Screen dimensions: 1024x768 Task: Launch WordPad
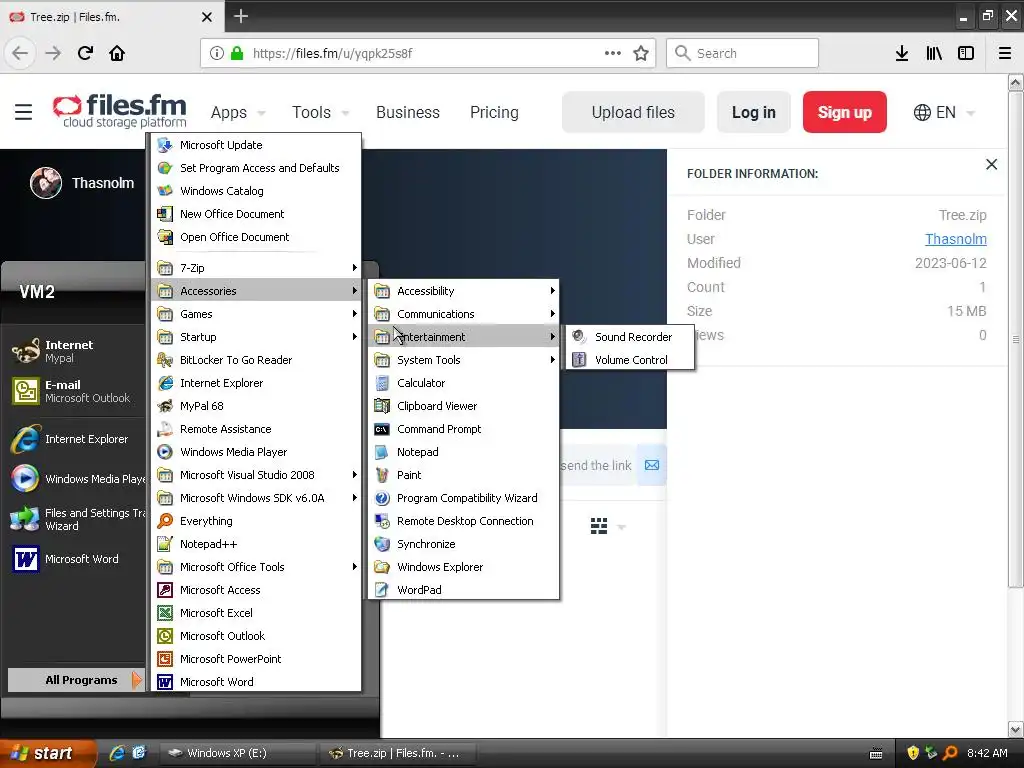click(x=464, y=590)
